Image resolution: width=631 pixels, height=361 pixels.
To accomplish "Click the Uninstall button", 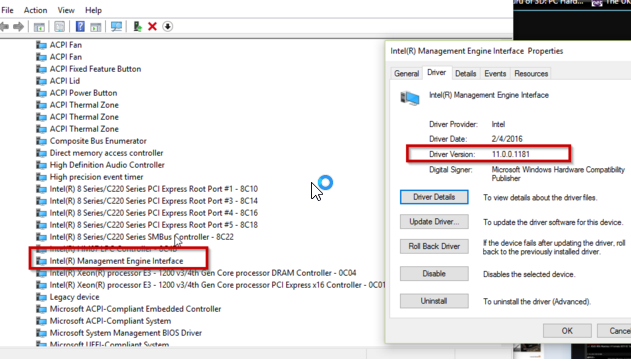I will (x=434, y=301).
